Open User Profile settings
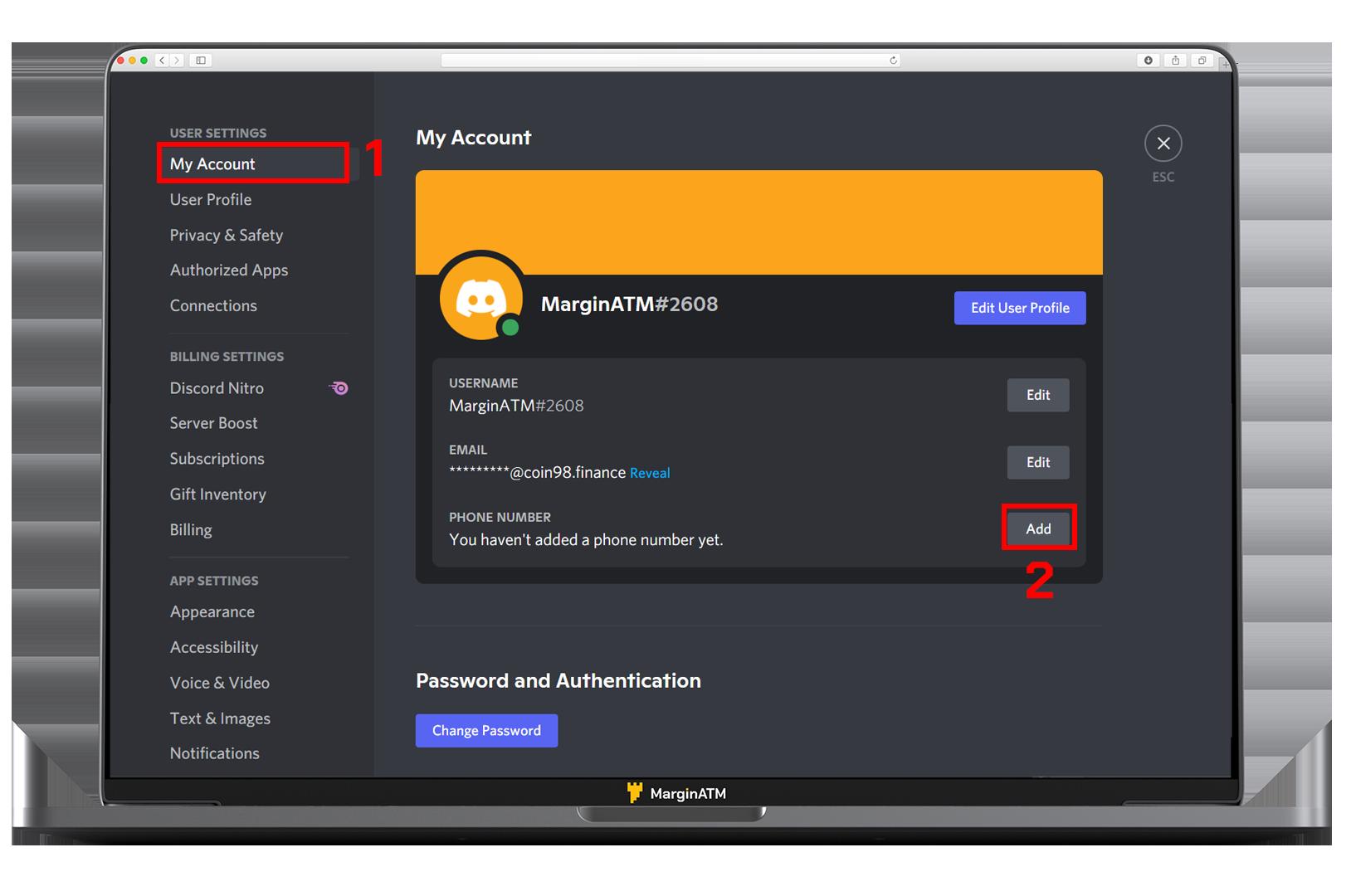Screen dimensions: 1351x896 click(x=211, y=199)
